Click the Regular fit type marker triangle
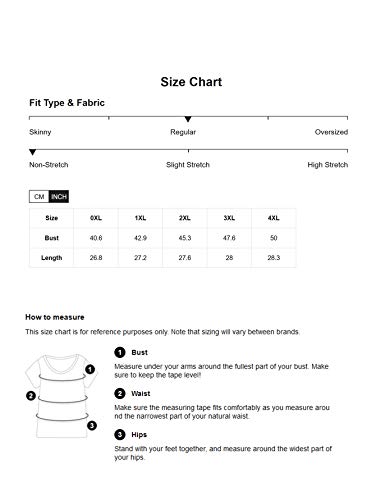Viewport: 376px width, 500px height. [x=188, y=119]
